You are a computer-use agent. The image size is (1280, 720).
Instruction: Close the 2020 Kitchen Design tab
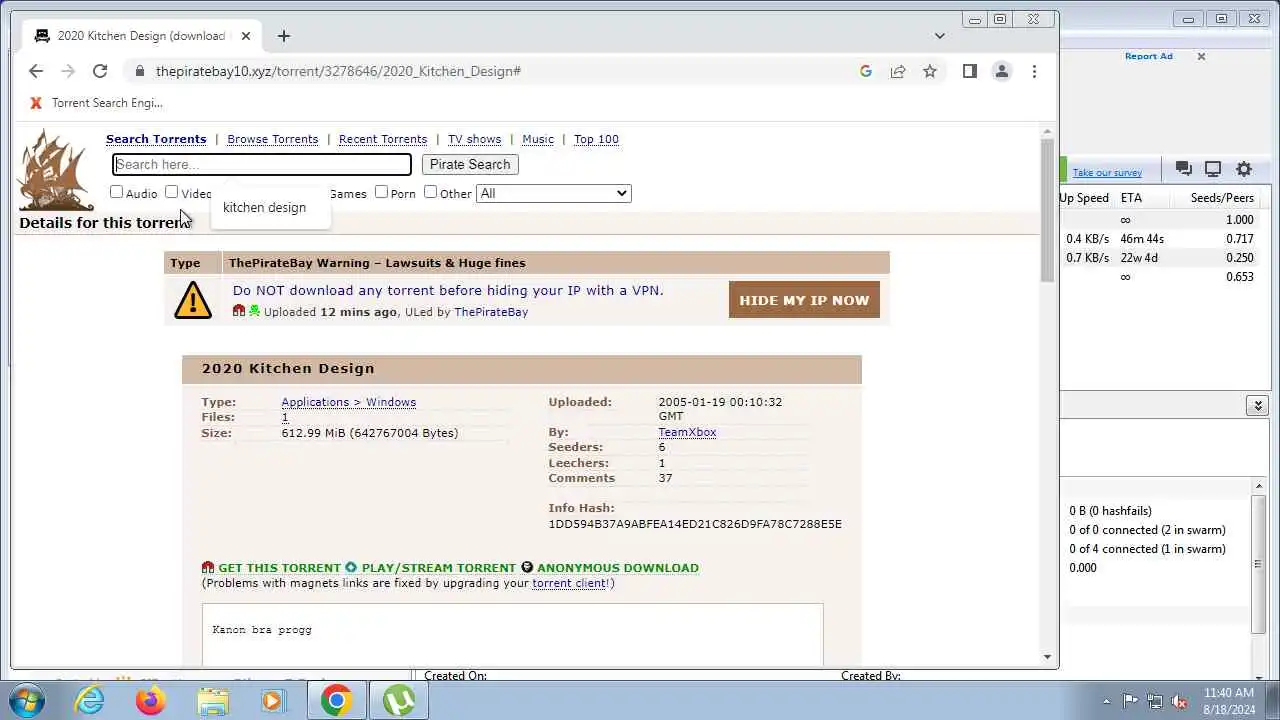coord(246,36)
